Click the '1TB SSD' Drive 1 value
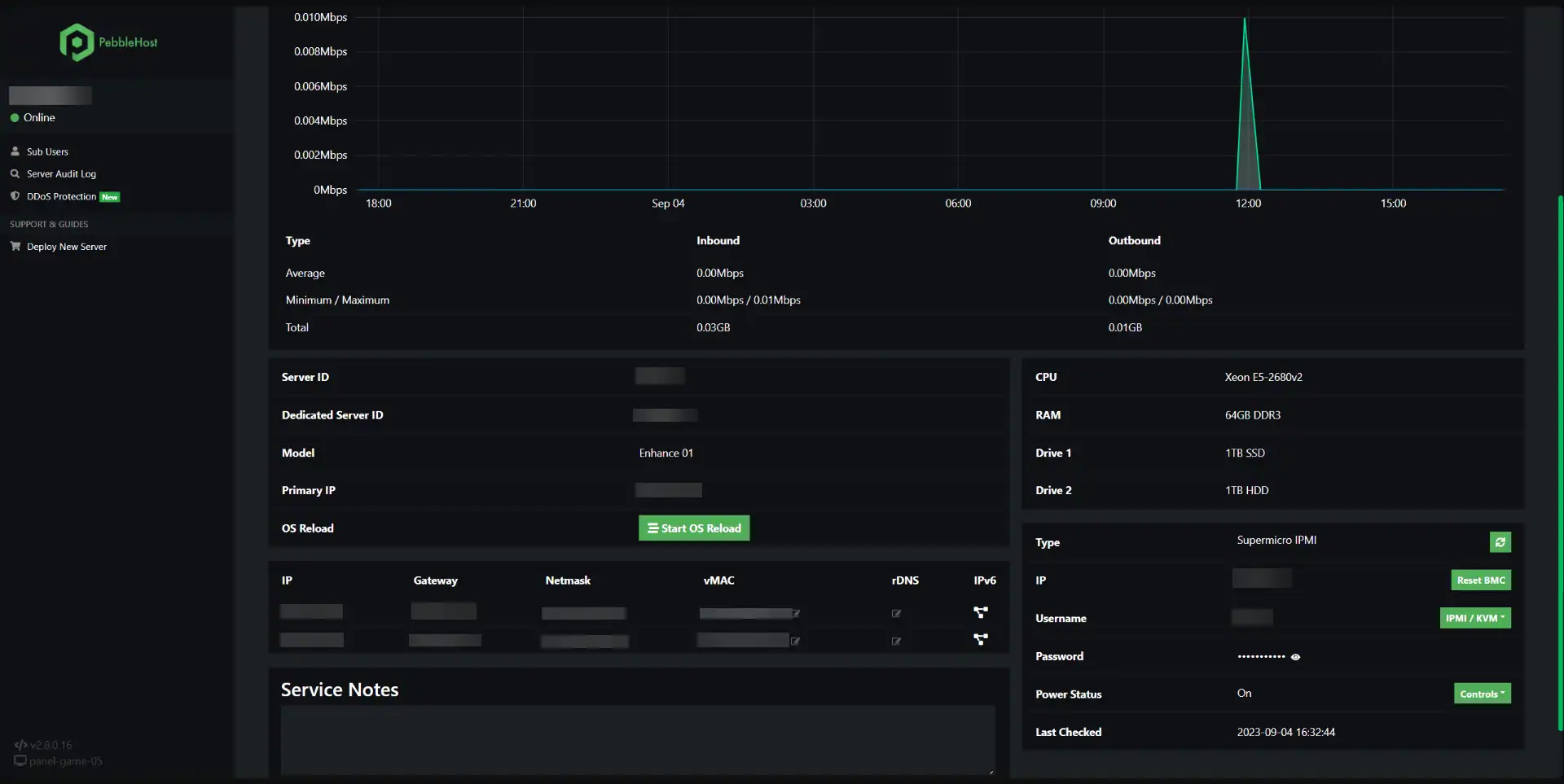Image resolution: width=1564 pixels, height=784 pixels. coord(1245,453)
